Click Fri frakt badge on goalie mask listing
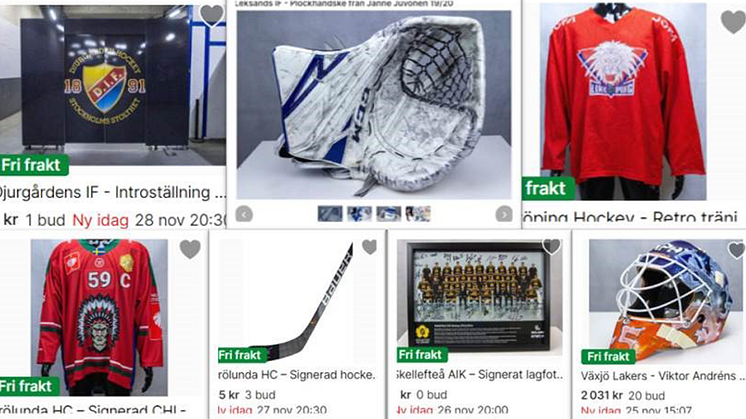746x419 pixels. tap(608, 357)
